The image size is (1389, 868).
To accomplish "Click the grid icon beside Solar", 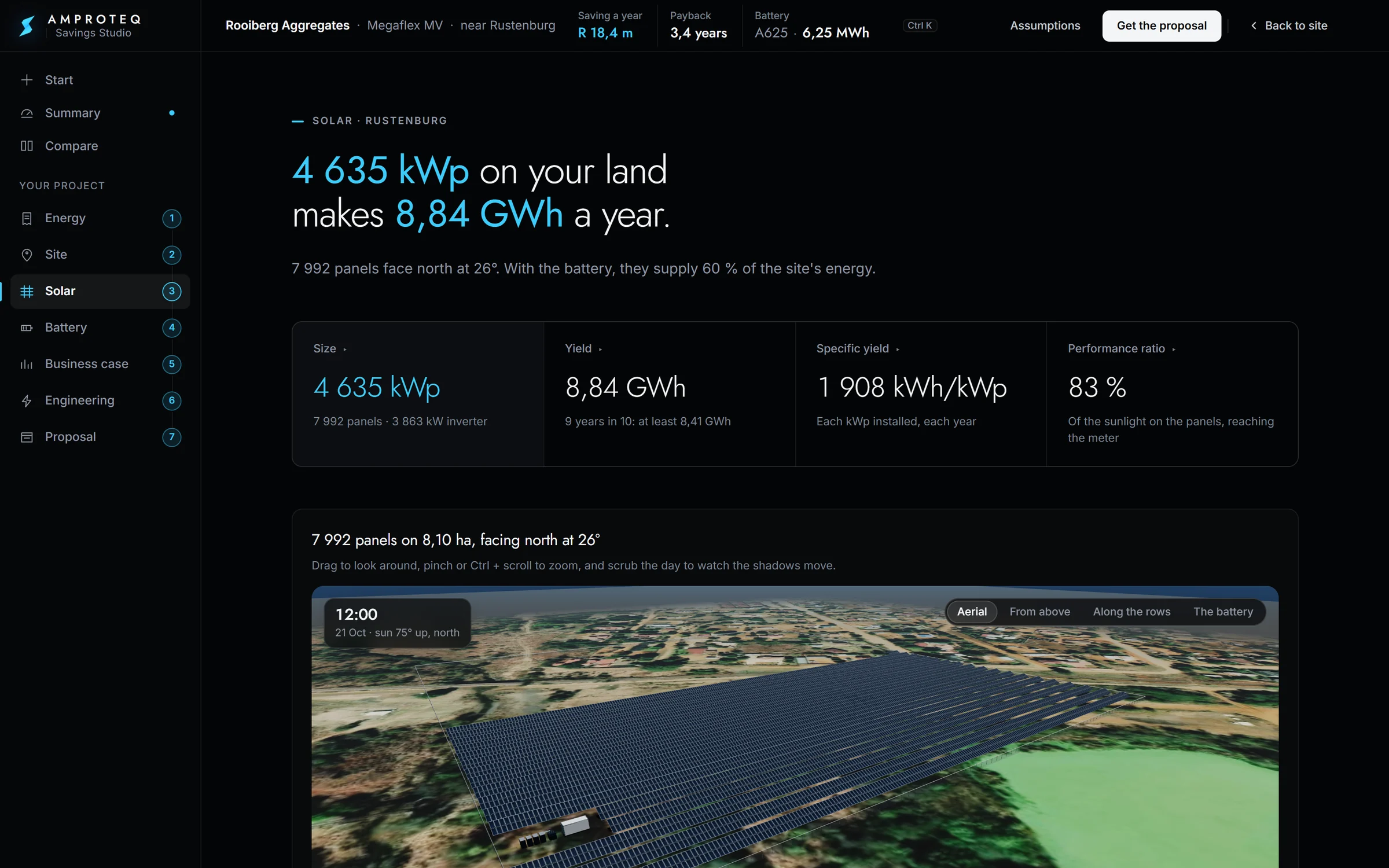I will (x=27, y=291).
